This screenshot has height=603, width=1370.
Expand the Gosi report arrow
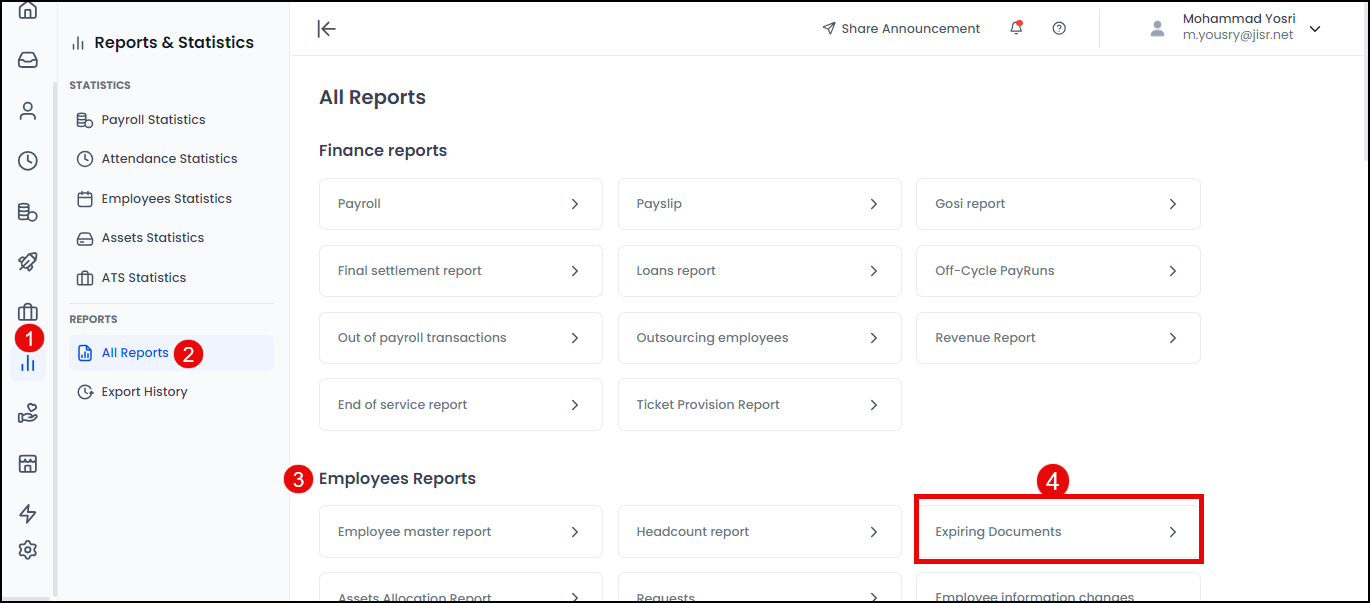(1172, 204)
